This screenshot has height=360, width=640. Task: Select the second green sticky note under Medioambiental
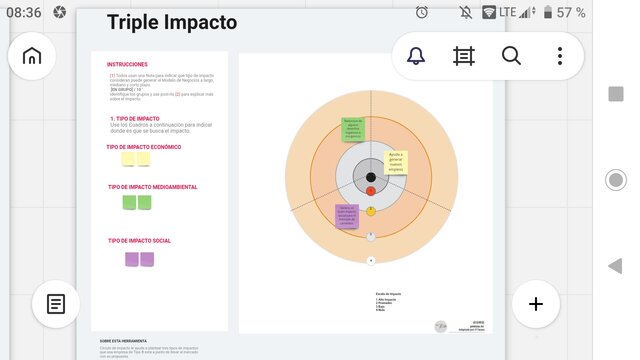coord(144,203)
